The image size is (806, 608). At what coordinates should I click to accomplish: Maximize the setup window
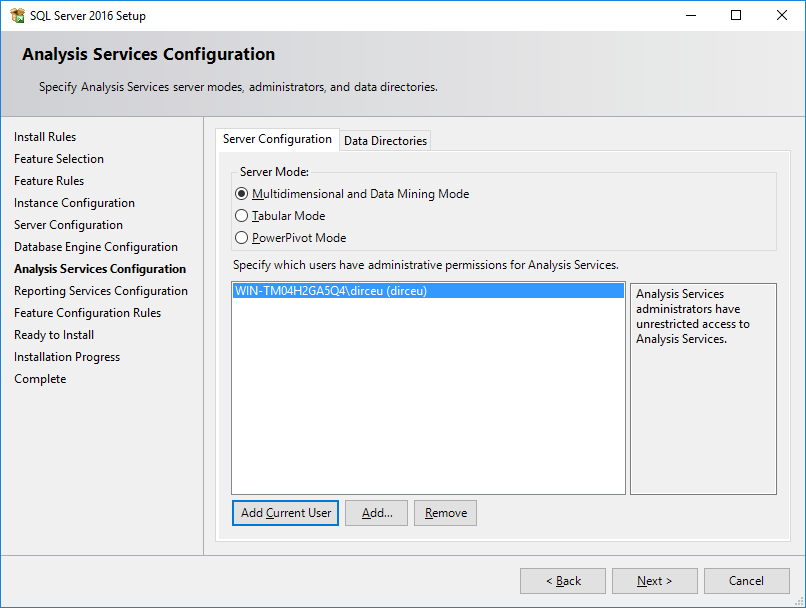click(736, 15)
